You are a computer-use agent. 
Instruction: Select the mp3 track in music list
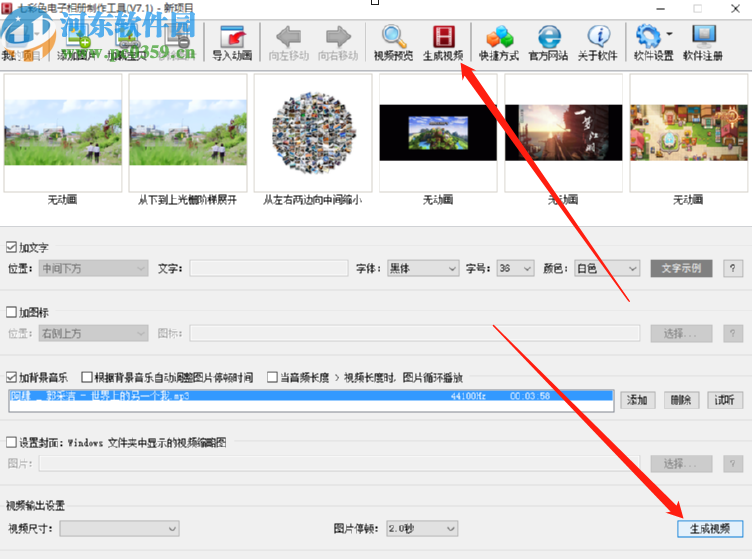click(x=311, y=396)
